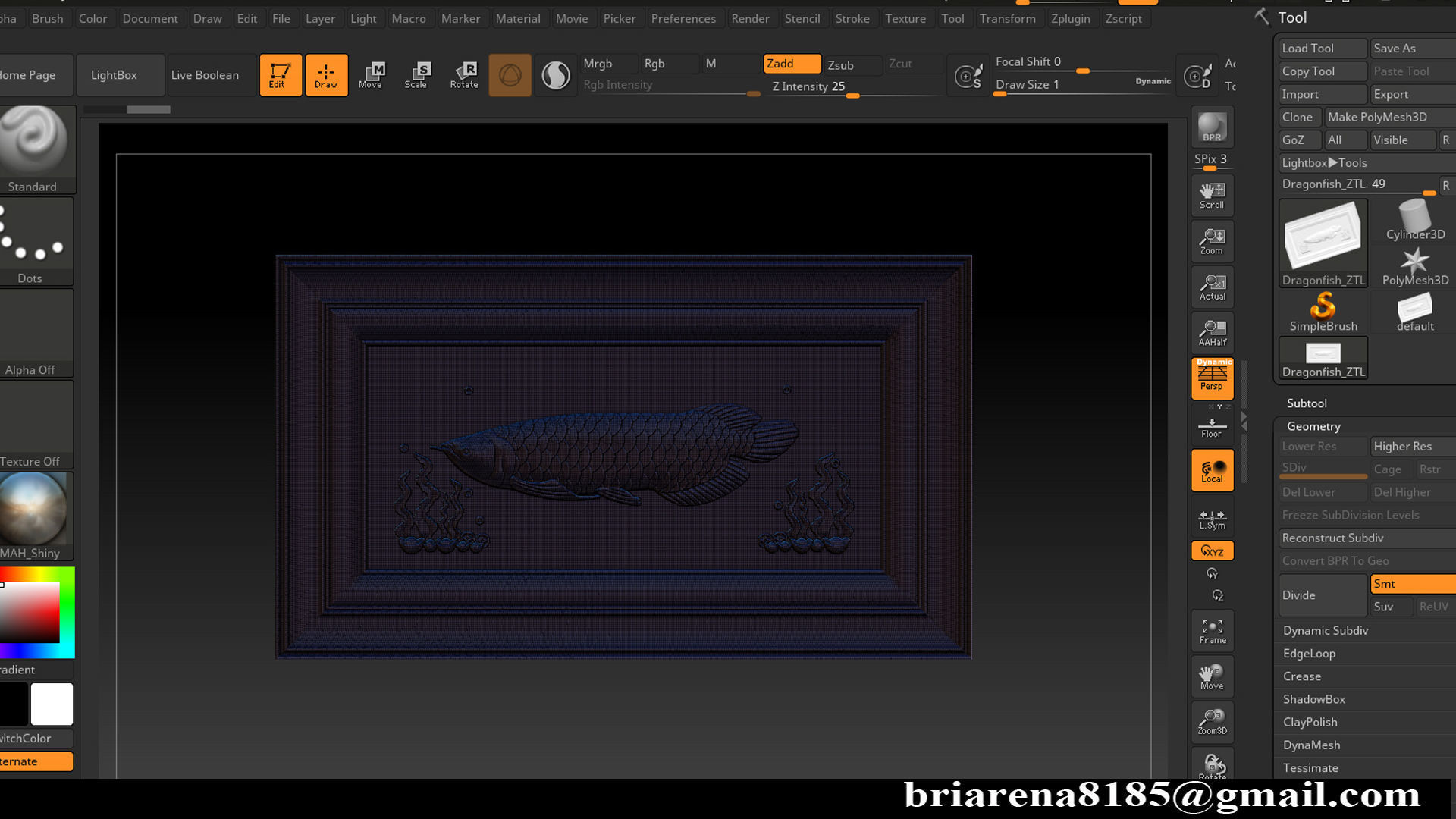Click the Actual size icon
Screen dimensions: 1456x819
click(1212, 287)
